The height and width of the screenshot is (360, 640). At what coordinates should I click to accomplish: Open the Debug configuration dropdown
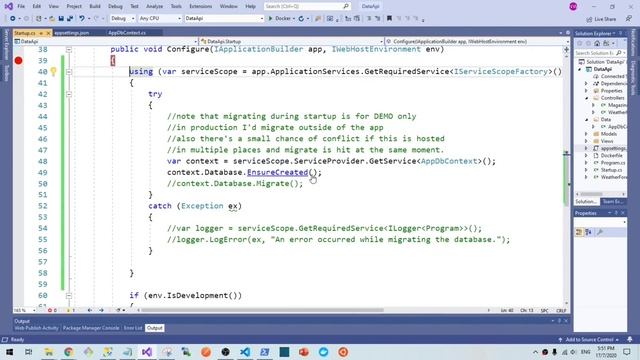click(x=122, y=18)
